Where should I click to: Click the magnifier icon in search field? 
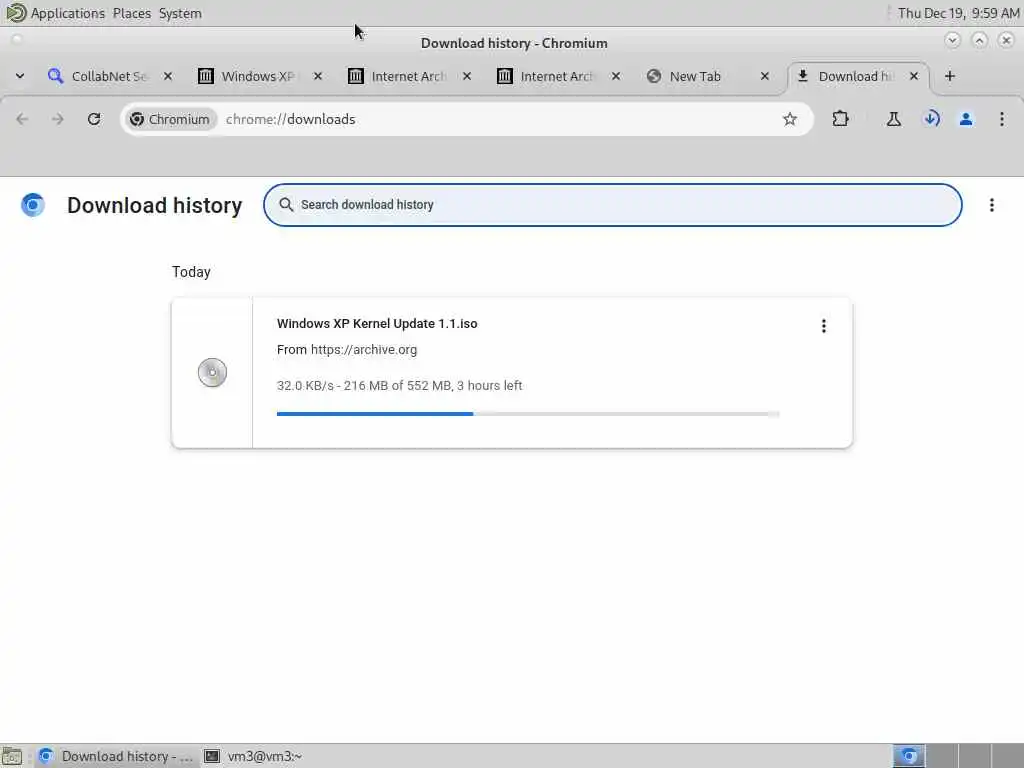pos(286,204)
